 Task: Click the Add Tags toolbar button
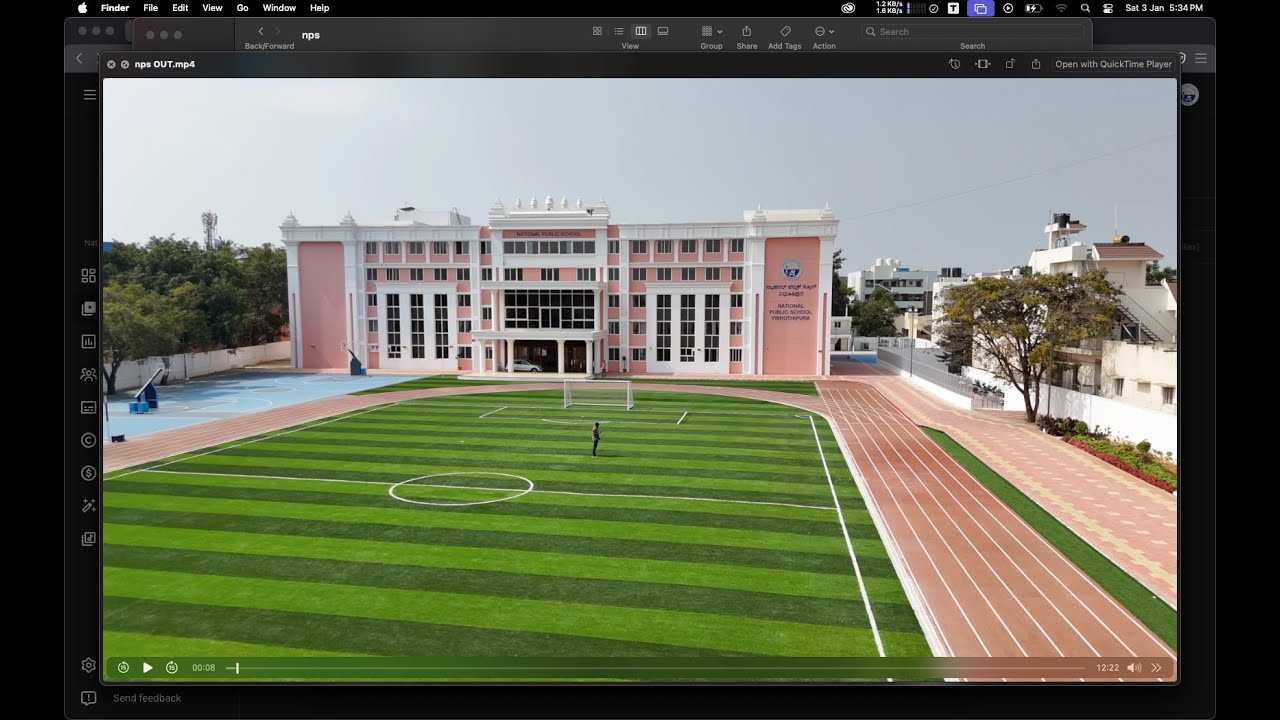pyautogui.click(x=785, y=31)
